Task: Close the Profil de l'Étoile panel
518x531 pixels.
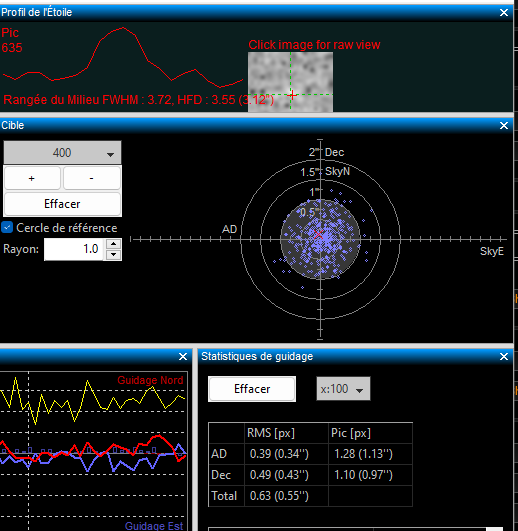Action: pyautogui.click(x=504, y=13)
